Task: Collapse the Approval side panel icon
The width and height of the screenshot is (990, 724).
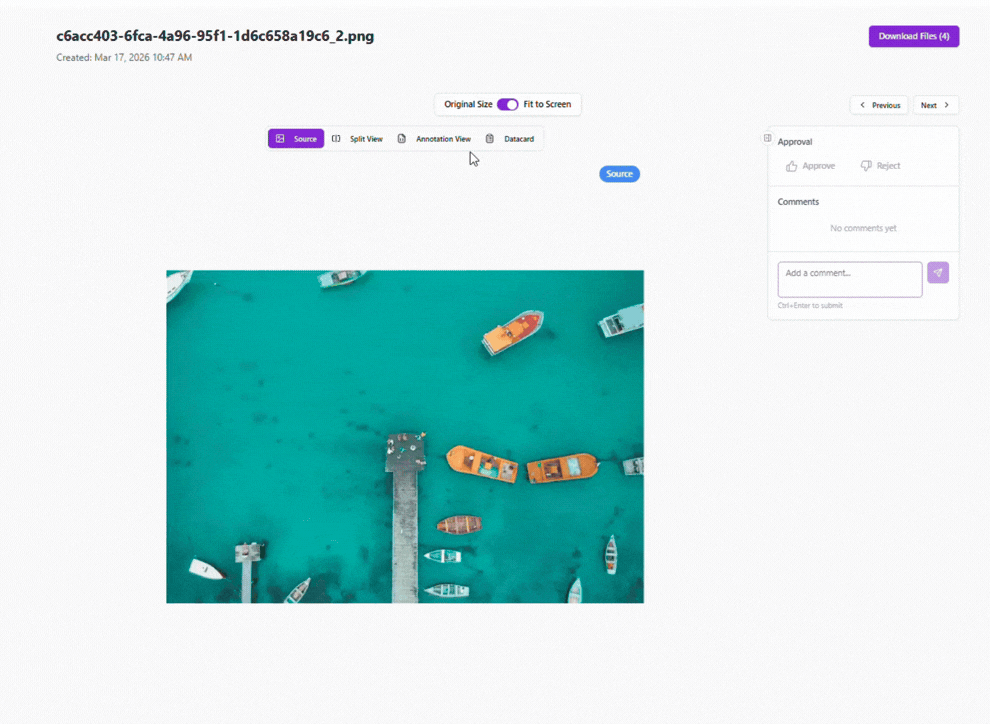Action: 767,138
